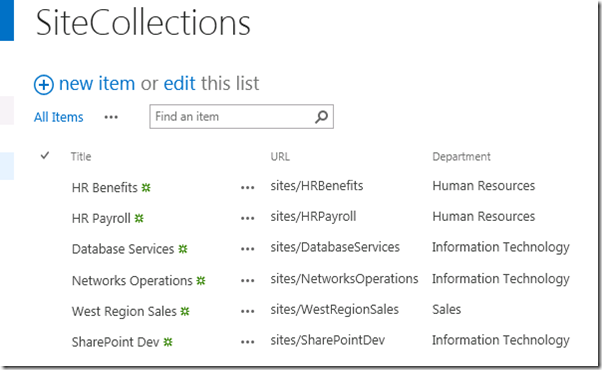Select the sites/HRPayroll URL cell
Viewport: 602px width, 370px height.
click(x=313, y=216)
